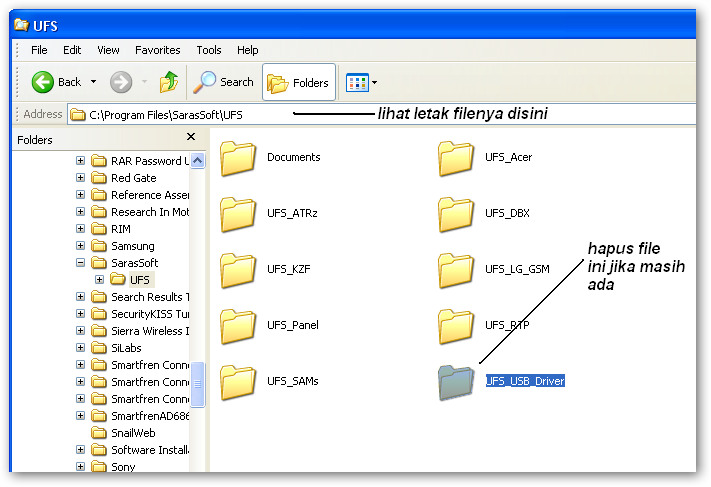The height and width of the screenshot is (487, 711).
Task: Select SnailWeb in folder tree
Action: 133,433
